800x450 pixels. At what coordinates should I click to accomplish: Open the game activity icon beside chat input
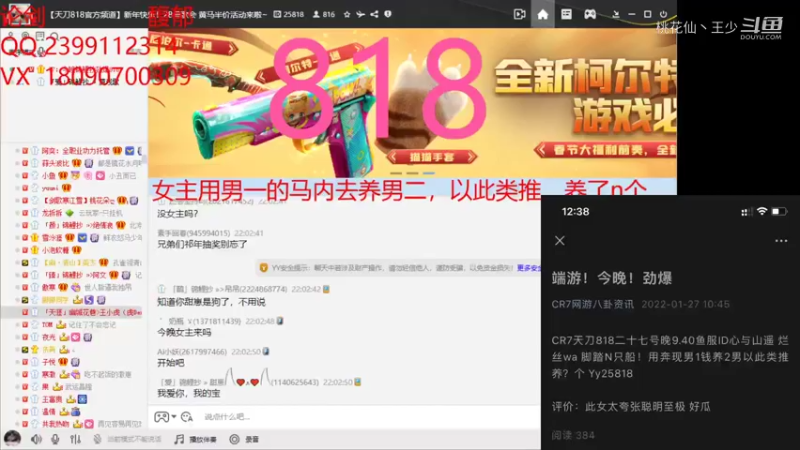click(162, 417)
